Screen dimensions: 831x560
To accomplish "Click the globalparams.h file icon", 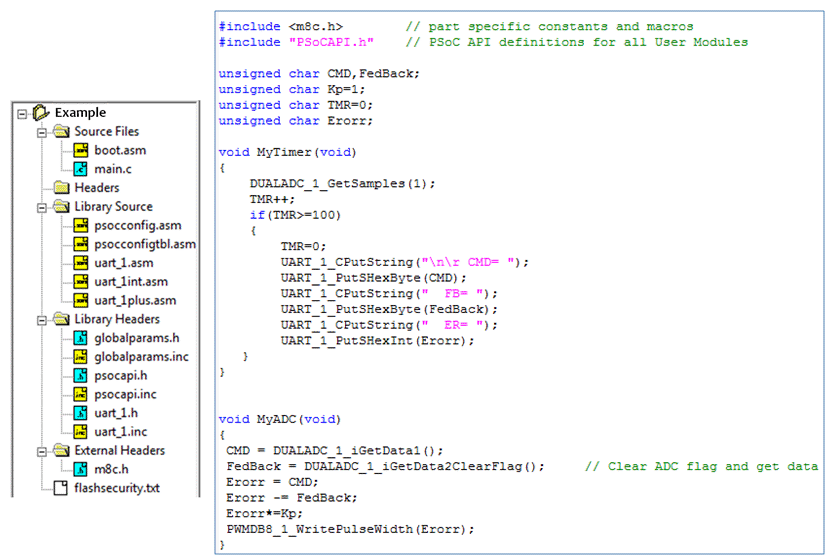I will 82,338.
